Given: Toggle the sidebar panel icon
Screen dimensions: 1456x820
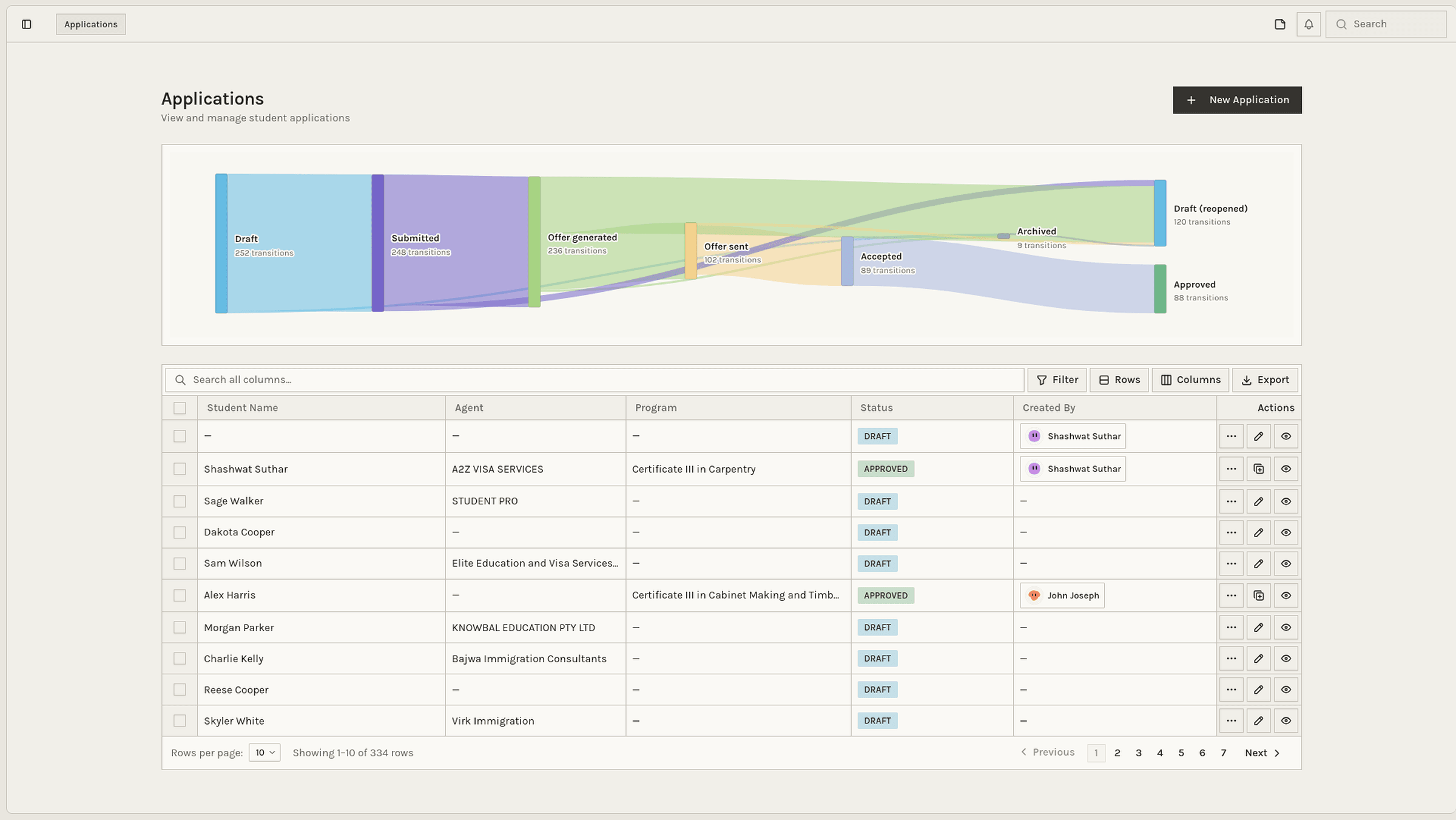Looking at the screenshot, I should [x=26, y=24].
